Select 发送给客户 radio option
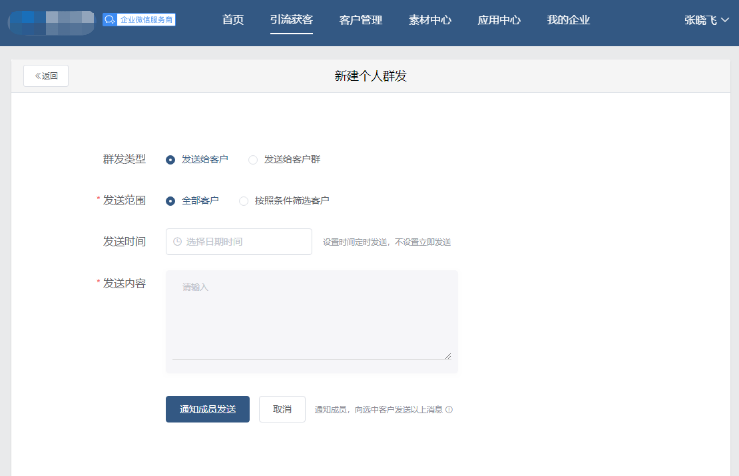739x476 pixels. [171, 159]
